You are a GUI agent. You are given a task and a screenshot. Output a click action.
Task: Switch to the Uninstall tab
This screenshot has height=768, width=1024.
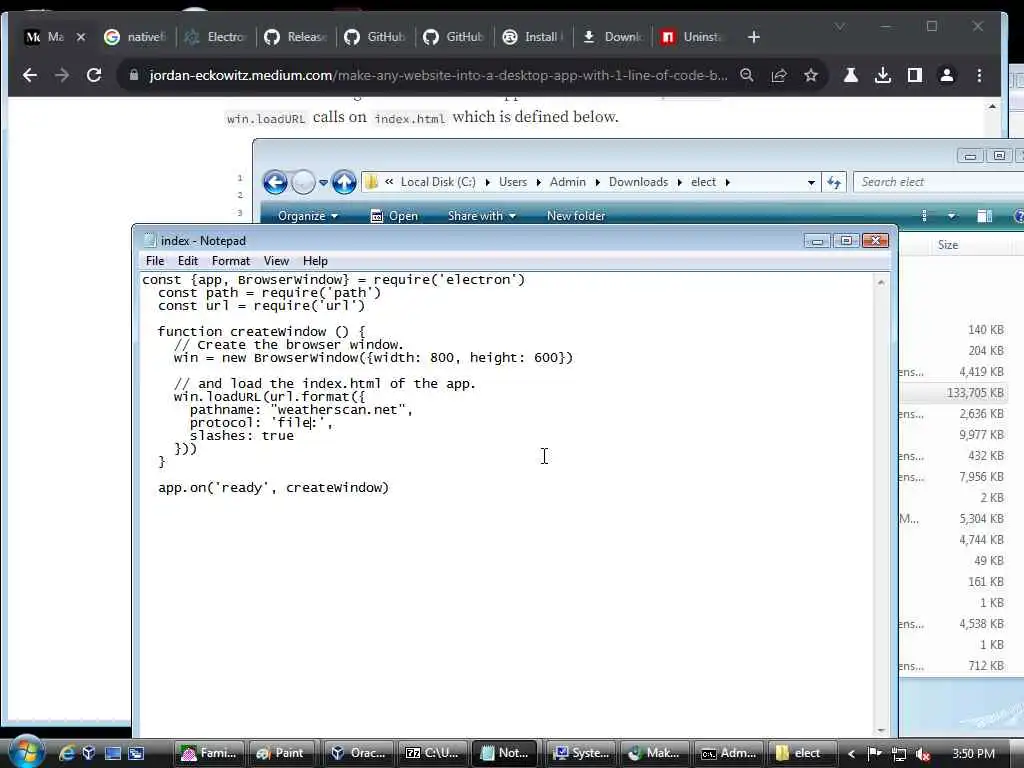coord(693,37)
